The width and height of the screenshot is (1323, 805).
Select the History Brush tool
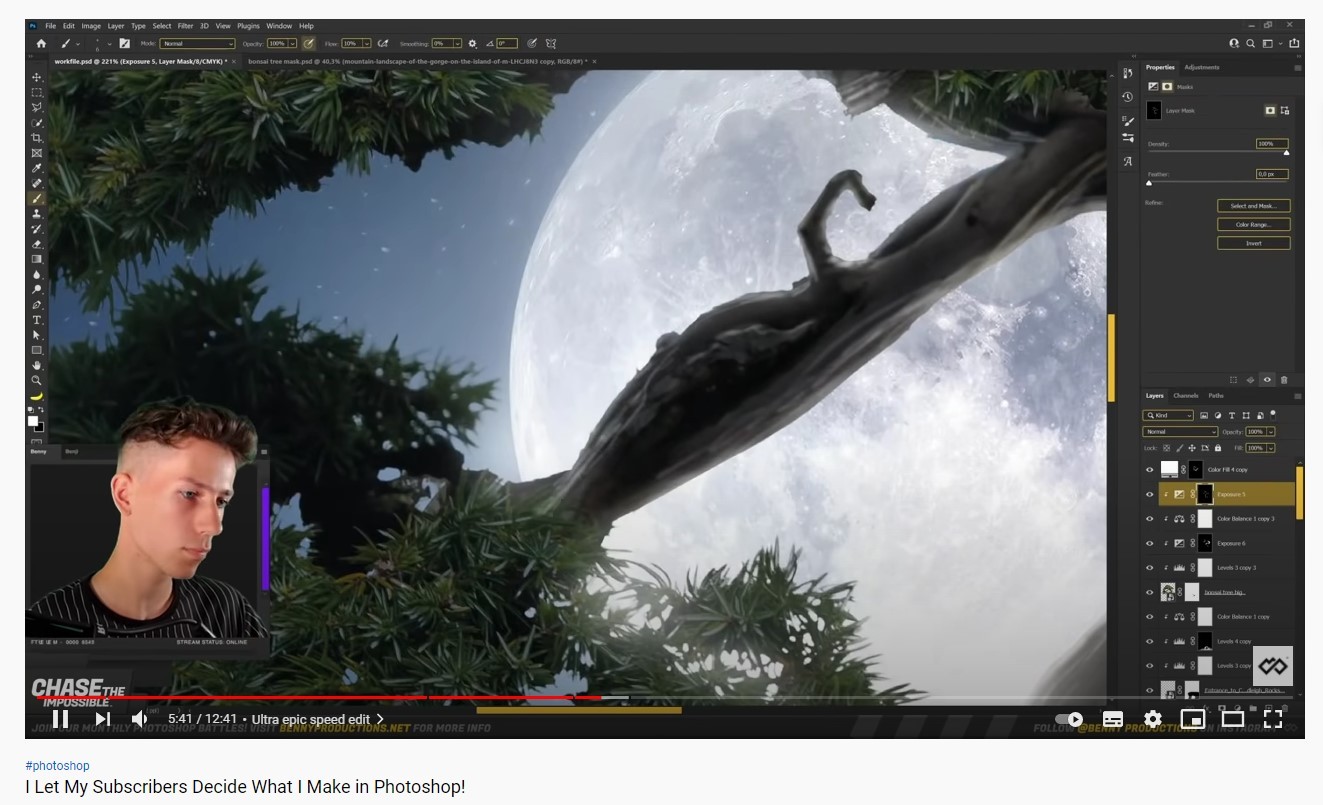(37, 229)
